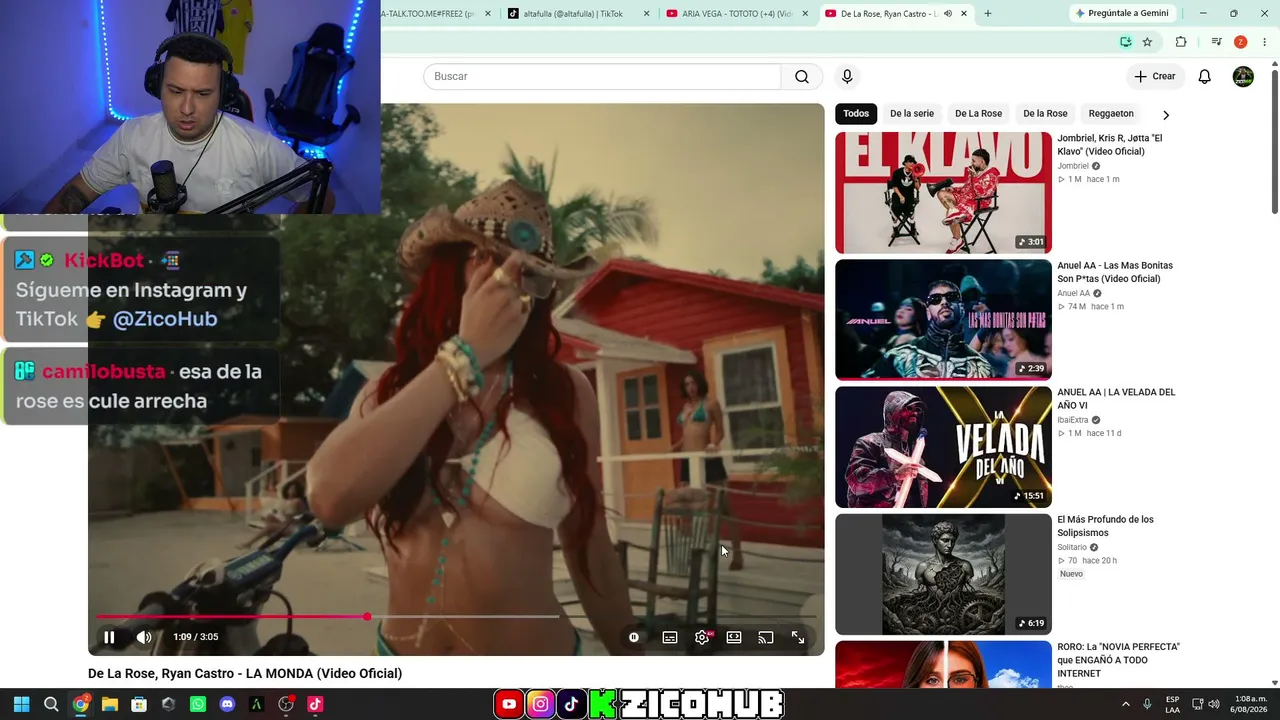
Task: Open Chrome three-dot menu
Action: 1263,42
